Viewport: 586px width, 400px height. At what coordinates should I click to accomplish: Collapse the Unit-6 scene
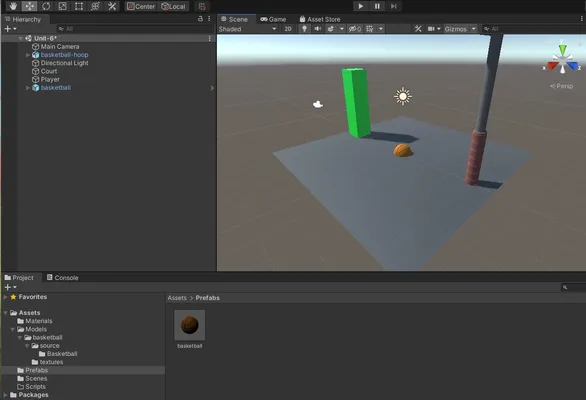pos(21,38)
